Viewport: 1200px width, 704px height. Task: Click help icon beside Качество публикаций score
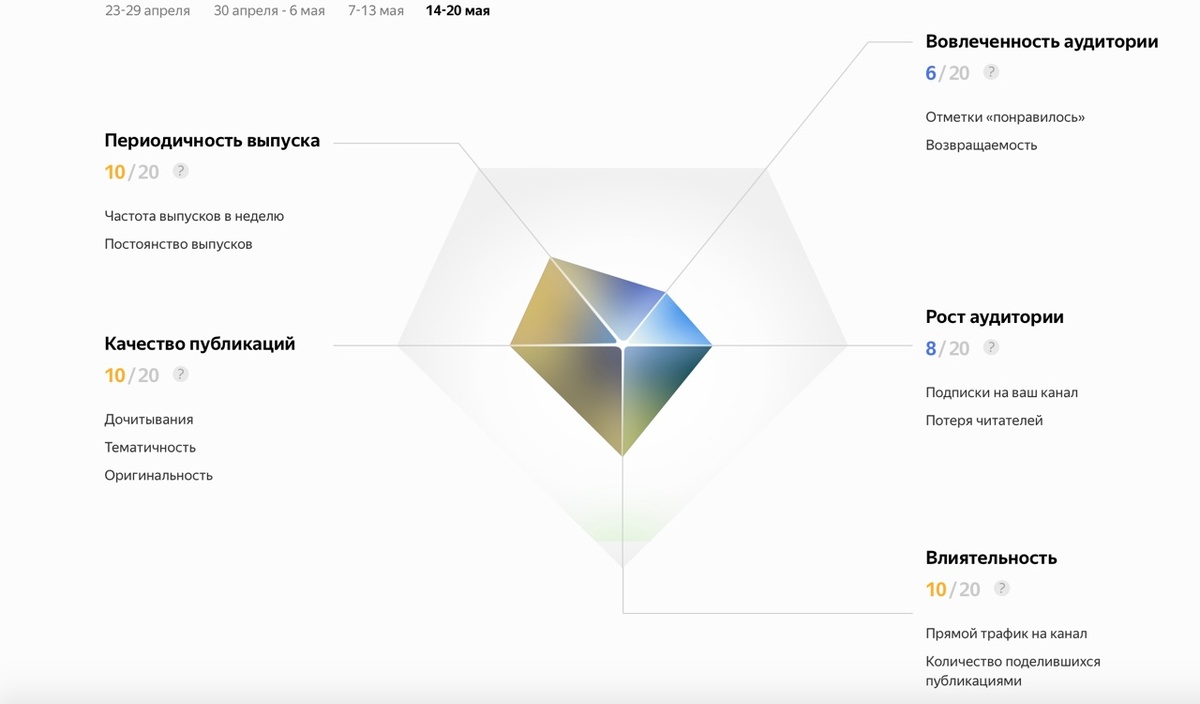coord(180,374)
